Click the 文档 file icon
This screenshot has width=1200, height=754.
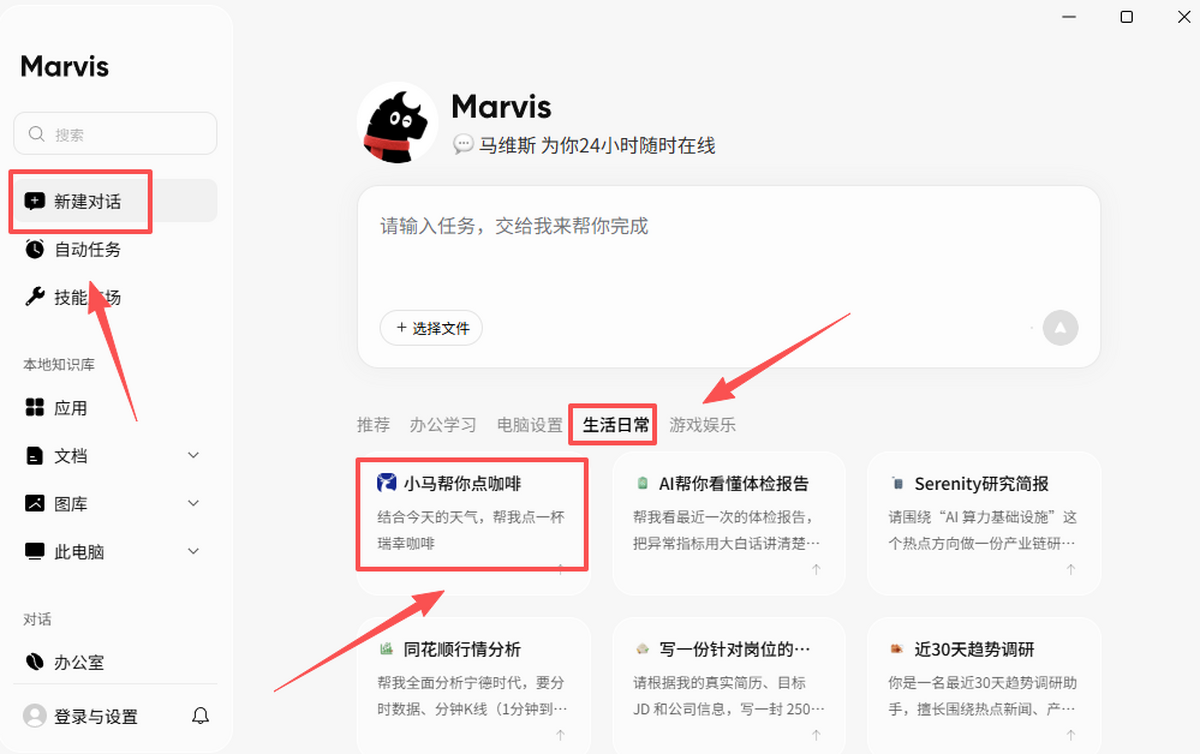[35, 456]
